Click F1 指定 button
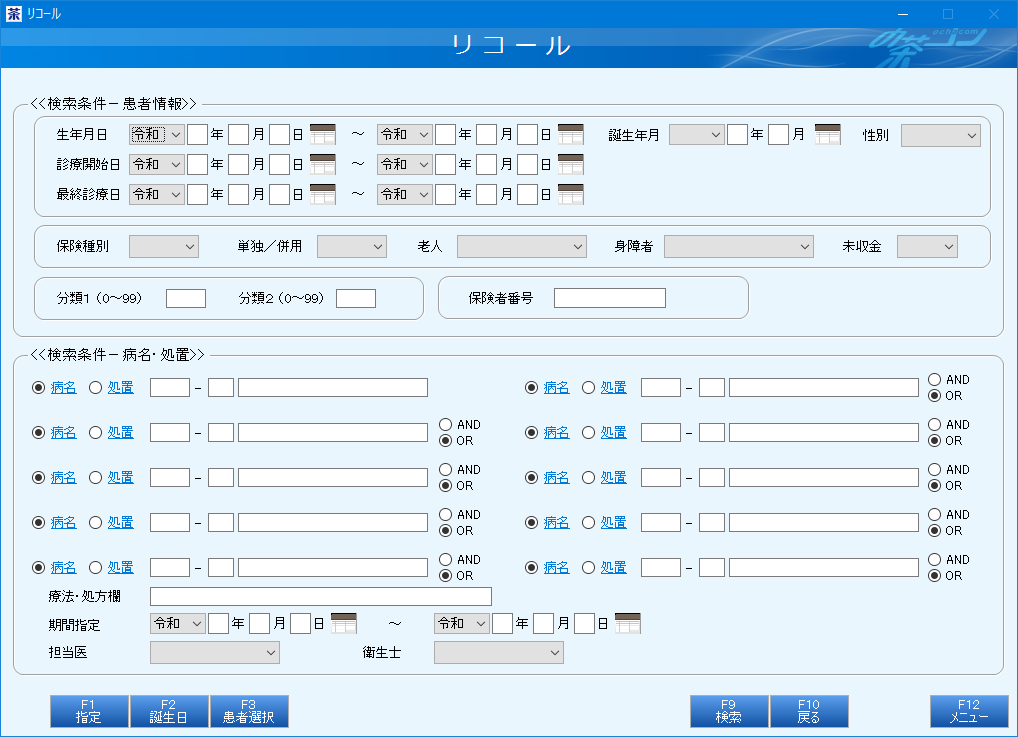Image resolution: width=1018 pixels, height=737 pixels. [x=90, y=712]
